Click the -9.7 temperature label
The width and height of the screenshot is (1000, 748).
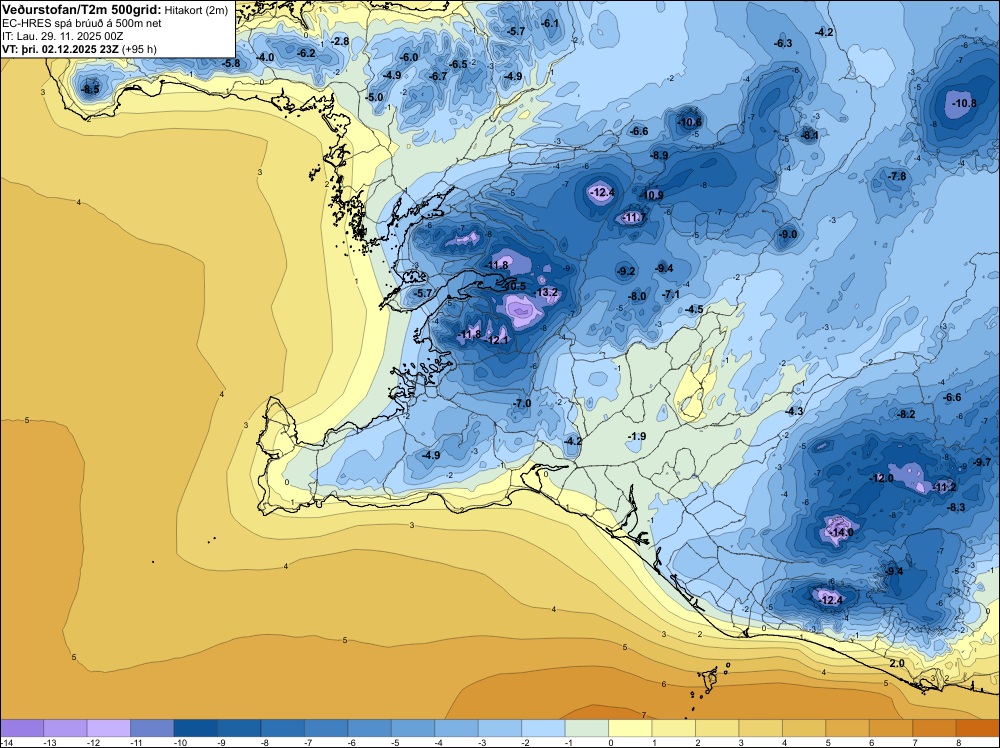[982, 462]
